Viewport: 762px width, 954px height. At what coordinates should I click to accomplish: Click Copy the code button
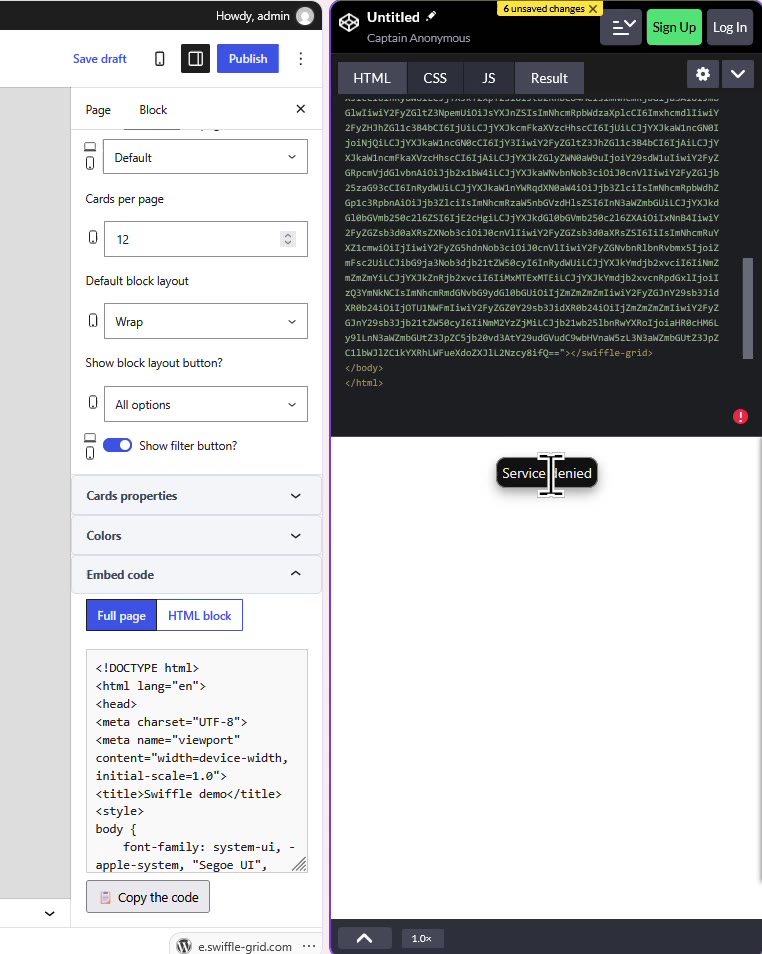coord(148,897)
